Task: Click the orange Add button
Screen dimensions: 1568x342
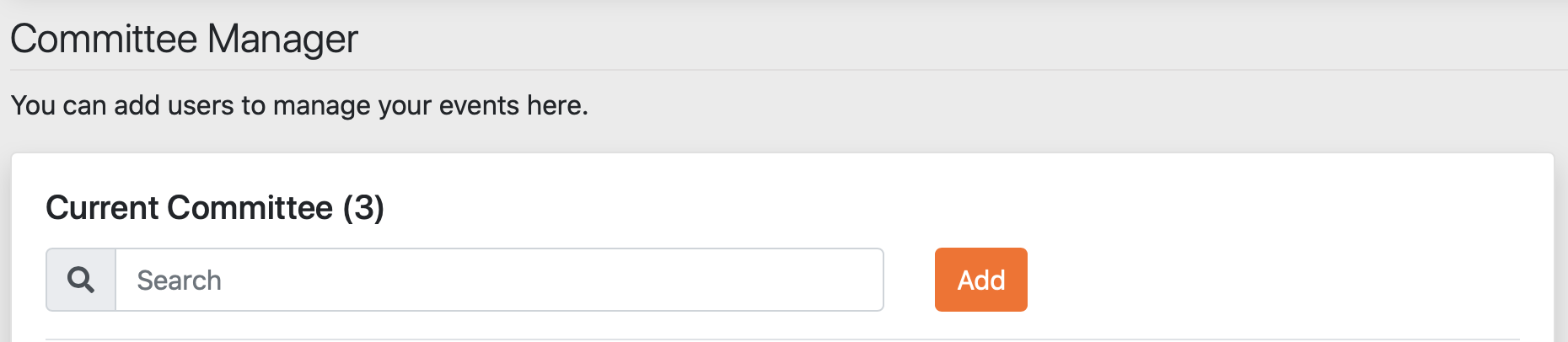Action: coord(980,280)
